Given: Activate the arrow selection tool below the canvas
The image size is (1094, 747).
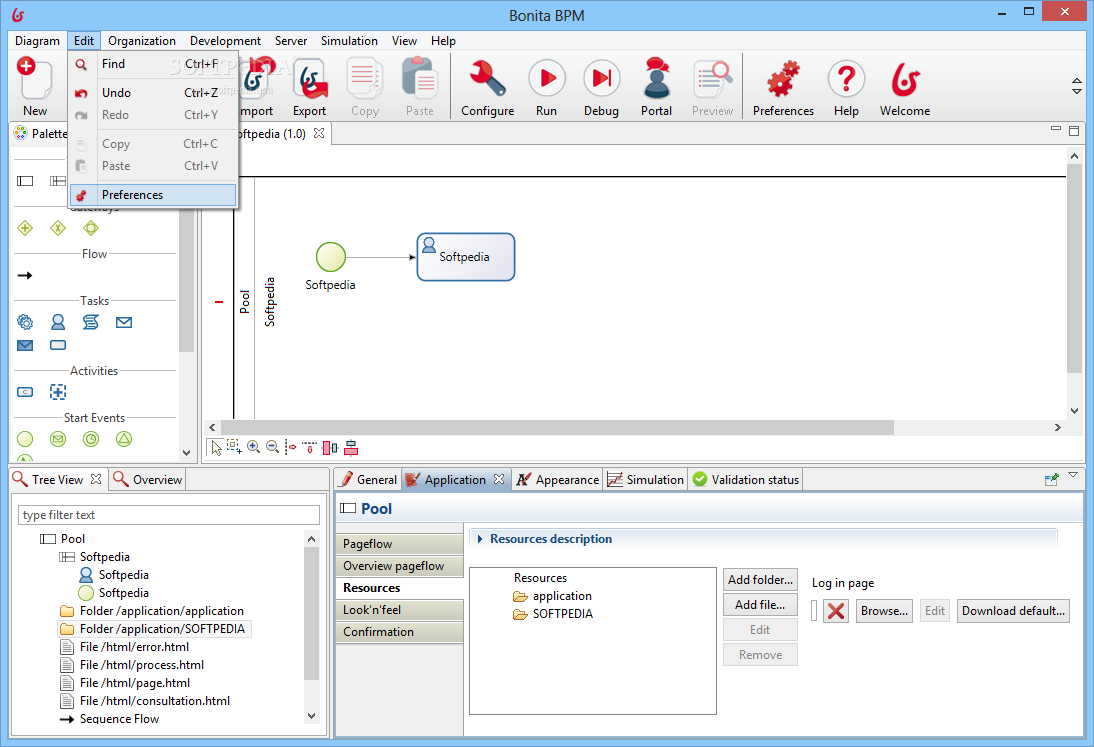Looking at the screenshot, I should [216, 447].
